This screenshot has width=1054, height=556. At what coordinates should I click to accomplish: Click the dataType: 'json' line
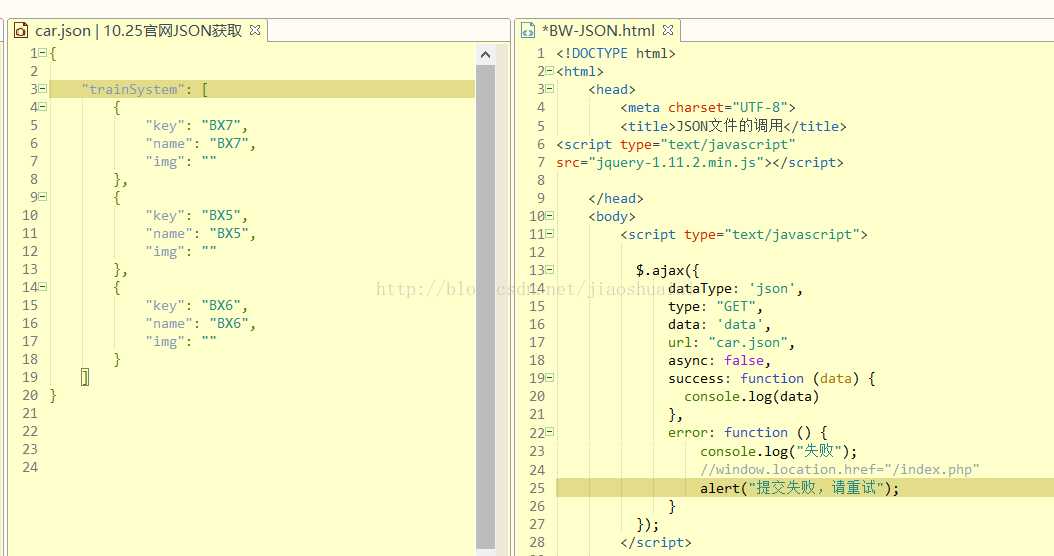click(735, 288)
